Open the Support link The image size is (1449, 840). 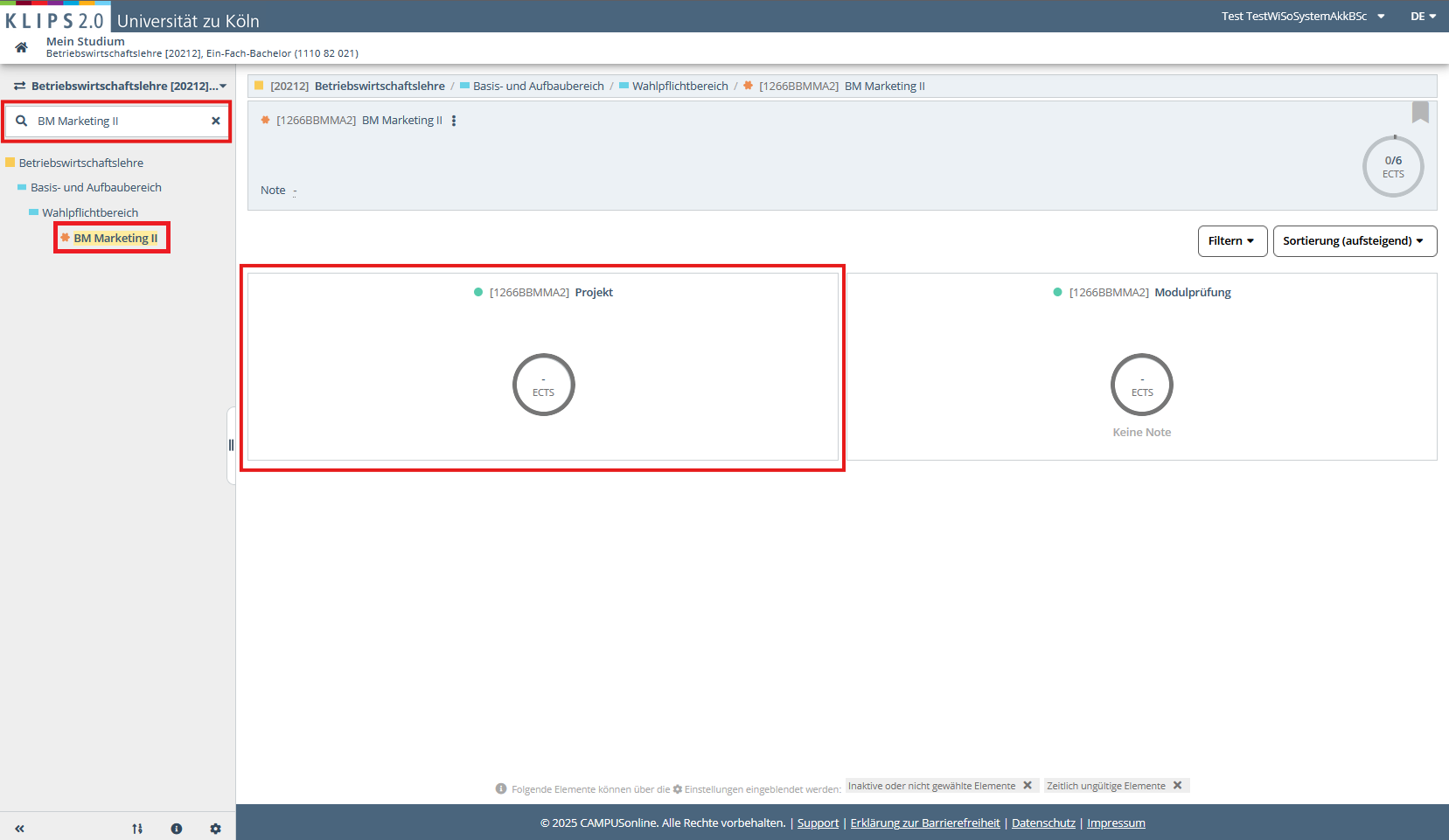(x=818, y=823)
